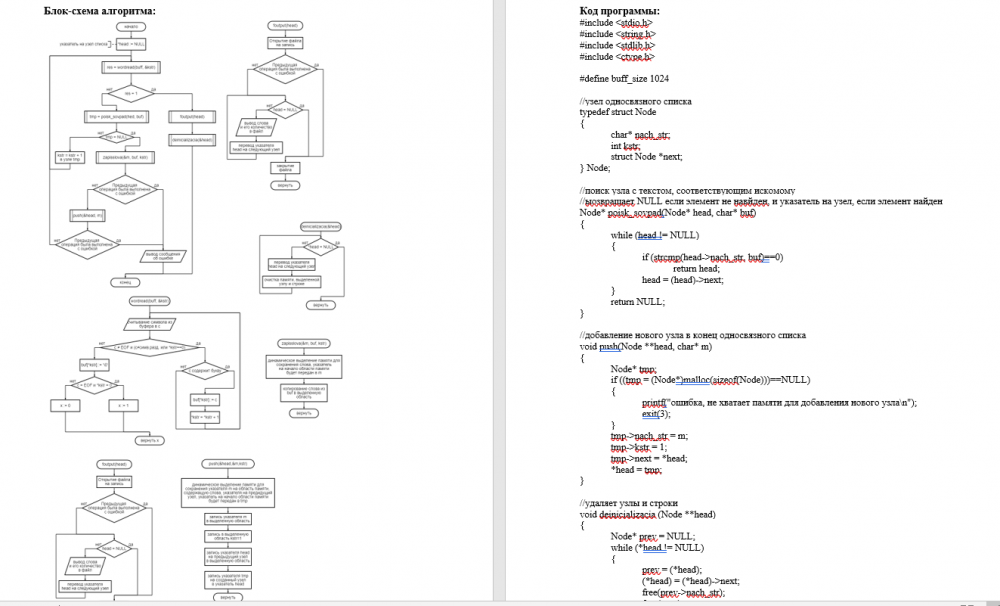Click the '*kstr = *kstr + 1' block
The image size is (1000, 606).
click(x=205, y=417)
